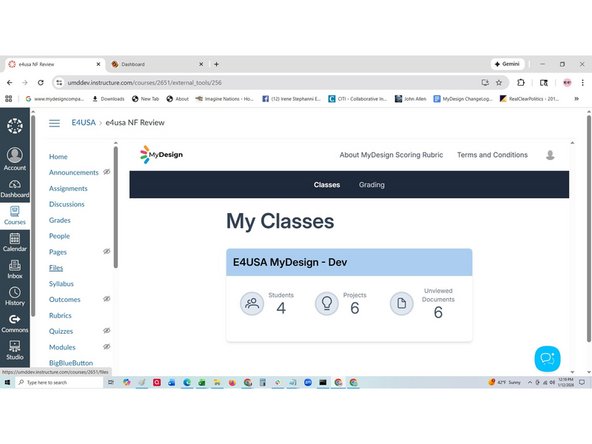
Task: Show hidden system tray icons
Action: click(x=530, y=382)
